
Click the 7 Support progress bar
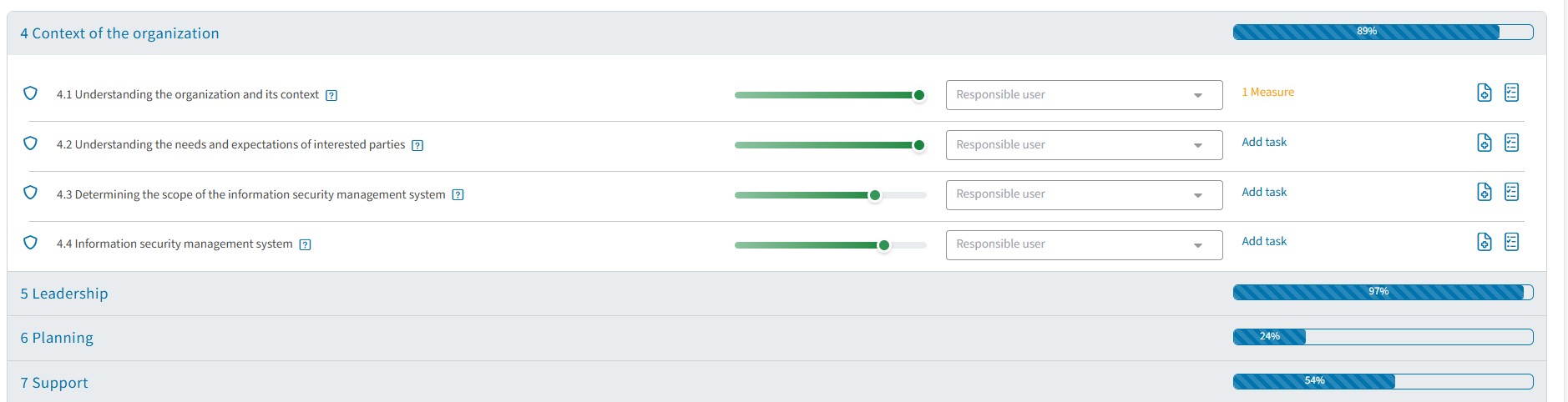tap(1383, 381)
